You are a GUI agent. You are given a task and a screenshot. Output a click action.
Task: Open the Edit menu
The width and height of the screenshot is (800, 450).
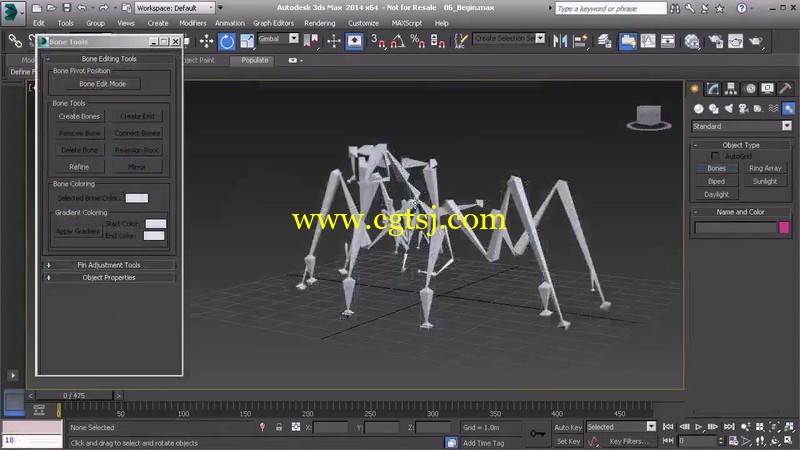coord(39,23)
